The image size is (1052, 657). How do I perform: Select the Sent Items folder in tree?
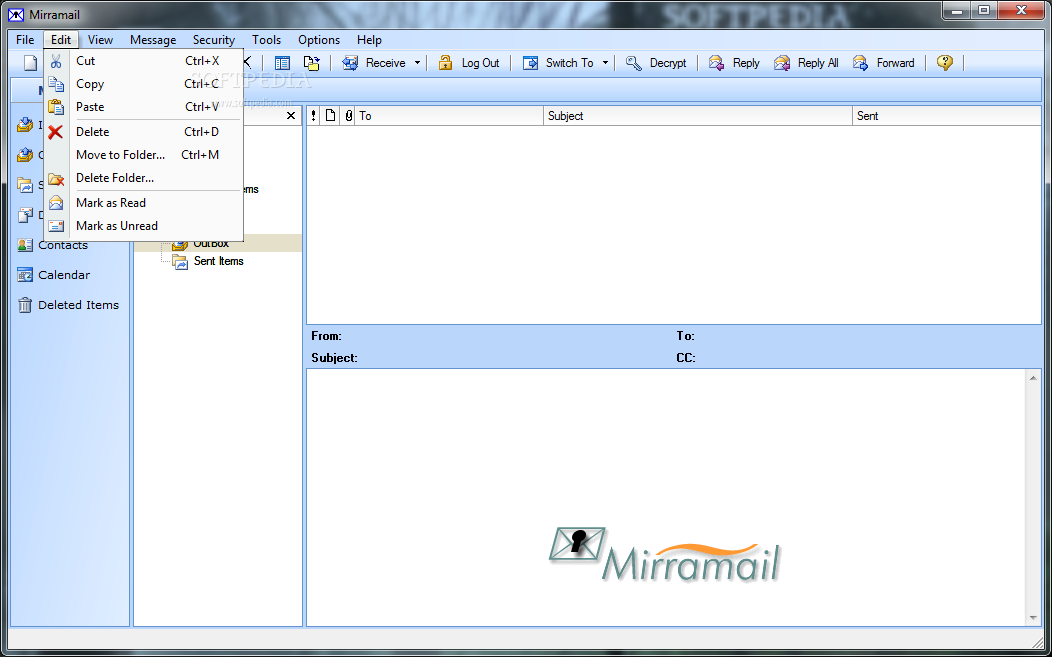click(219, 261)
